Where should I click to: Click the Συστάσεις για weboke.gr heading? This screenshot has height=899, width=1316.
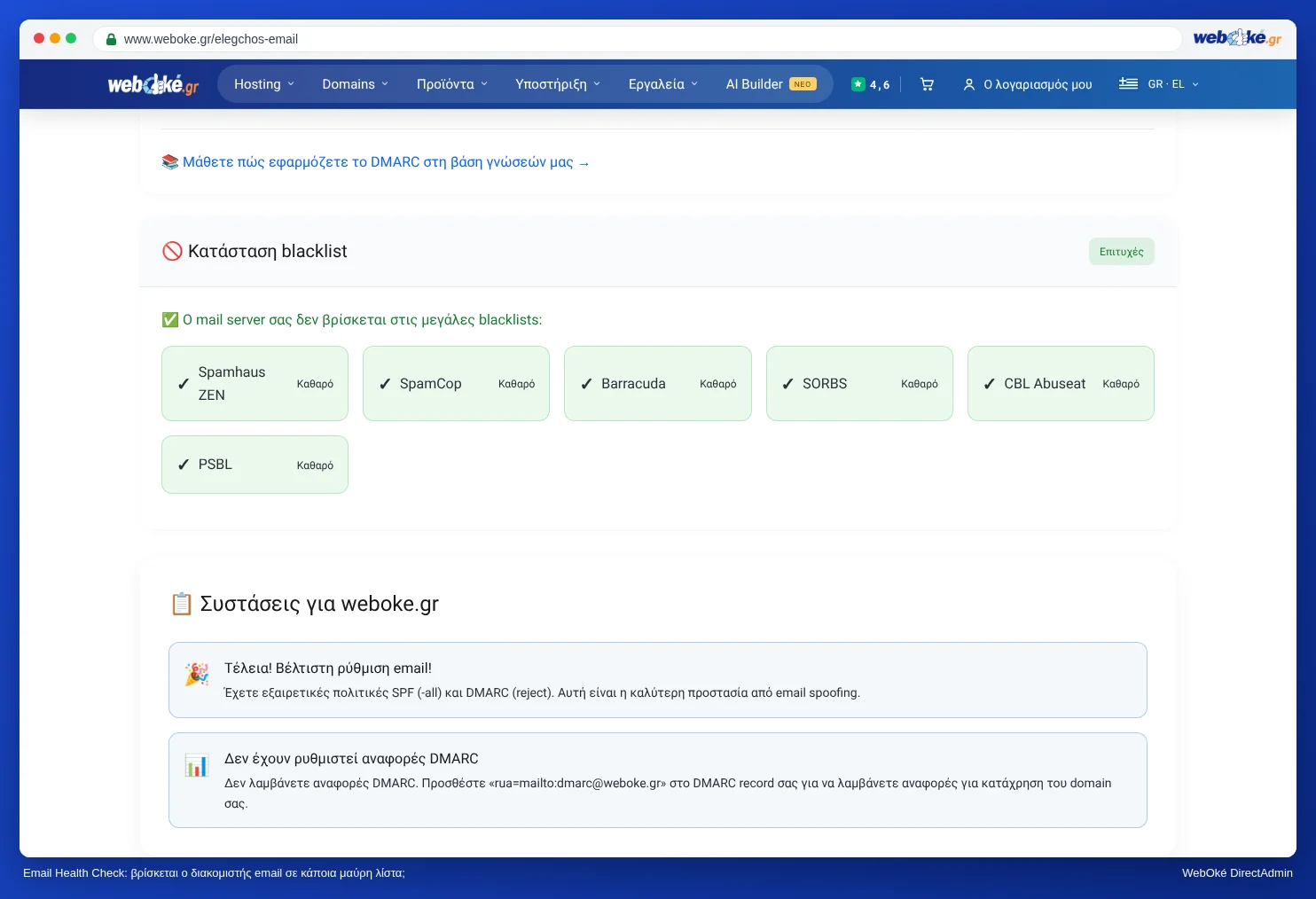[x=319, y=604]
